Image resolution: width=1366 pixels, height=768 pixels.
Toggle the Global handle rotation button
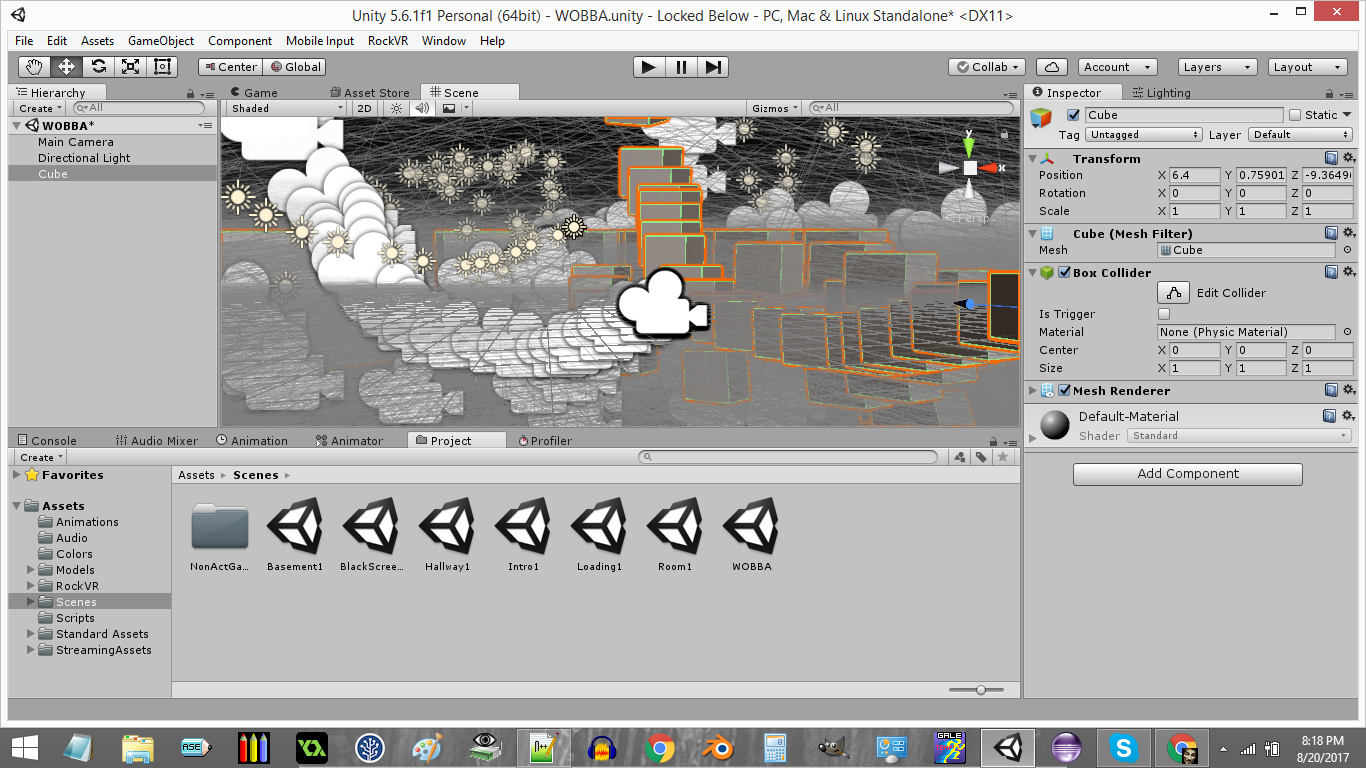tap(294, 67)
